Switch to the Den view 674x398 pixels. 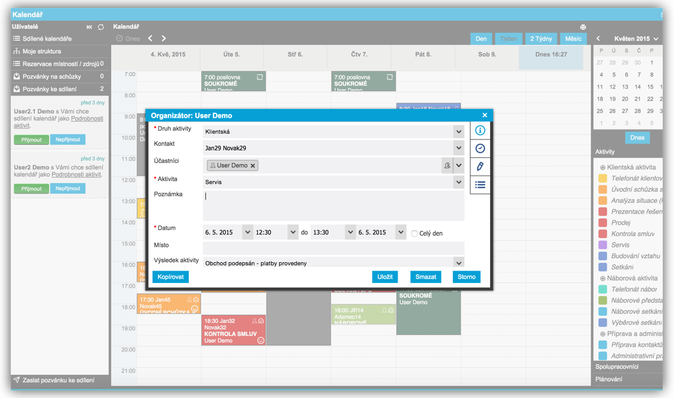(x=481, y=39)
